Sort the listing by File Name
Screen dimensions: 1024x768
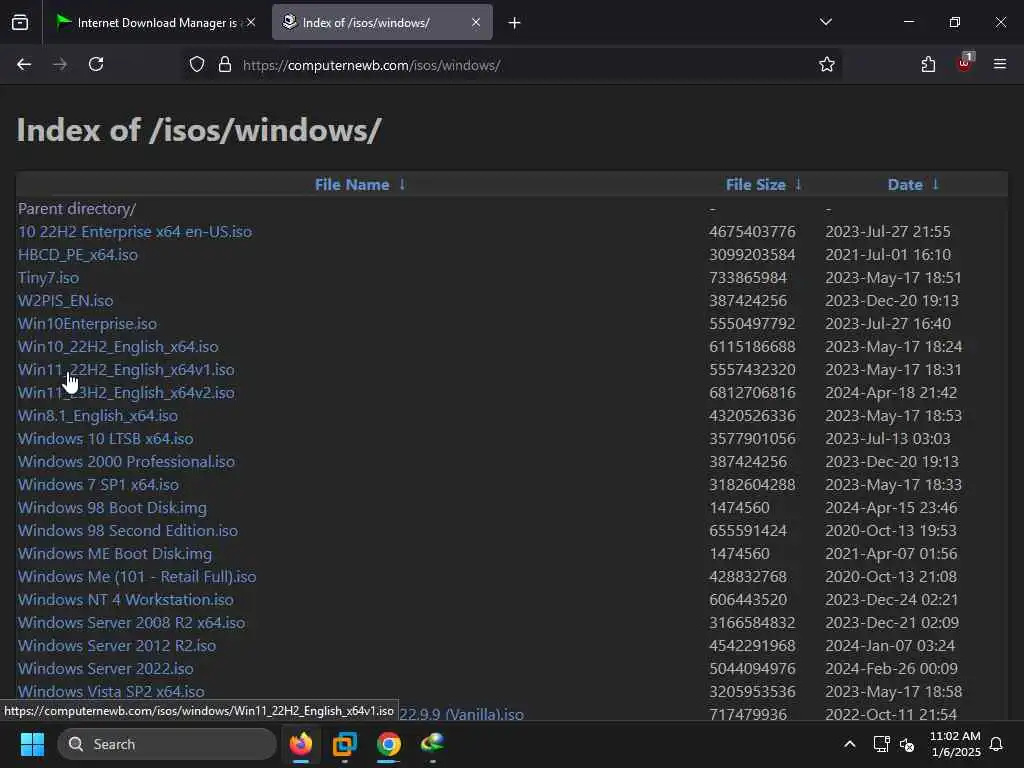[352, 185]
